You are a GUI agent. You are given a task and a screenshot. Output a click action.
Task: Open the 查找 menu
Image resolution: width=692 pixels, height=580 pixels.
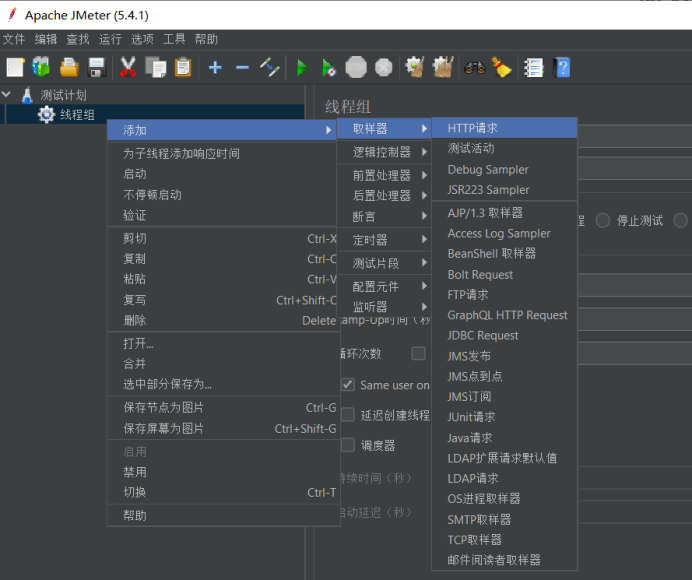point(78,39)
